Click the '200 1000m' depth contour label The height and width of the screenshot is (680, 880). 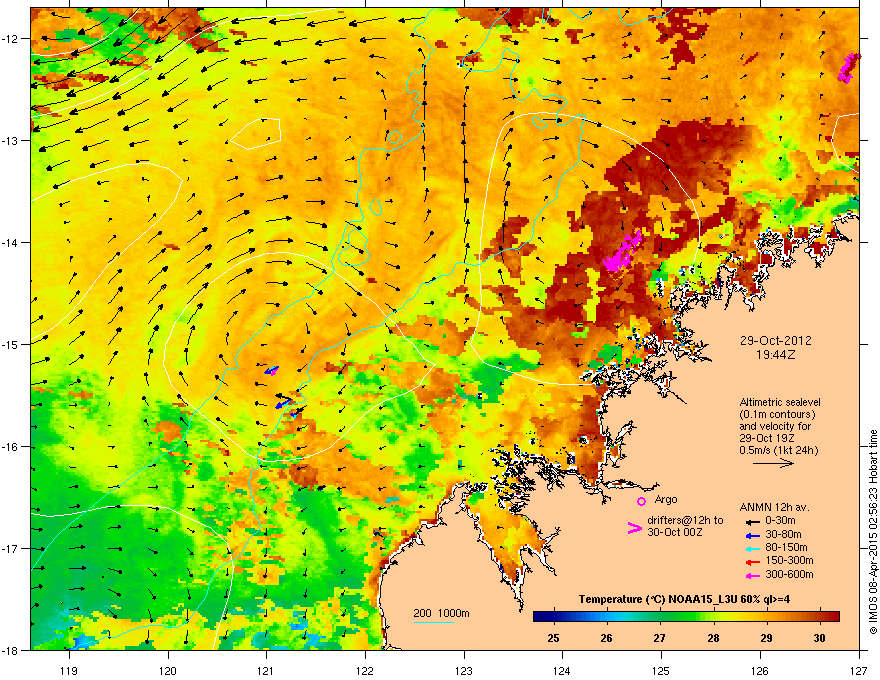pyautogui.click(x=441, y=613)
